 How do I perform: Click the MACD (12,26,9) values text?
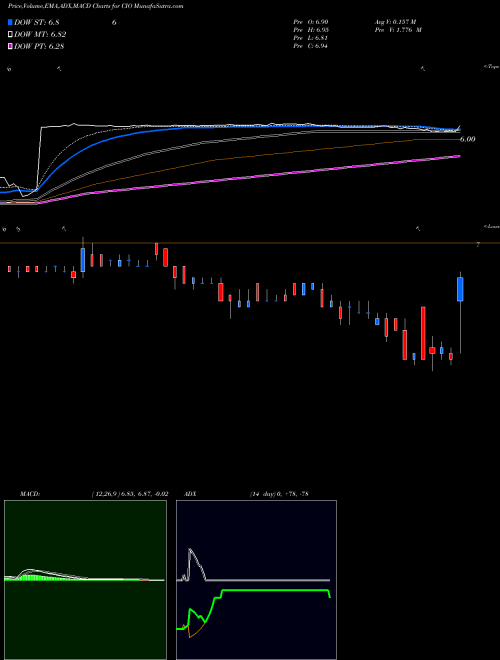(130, 494)
